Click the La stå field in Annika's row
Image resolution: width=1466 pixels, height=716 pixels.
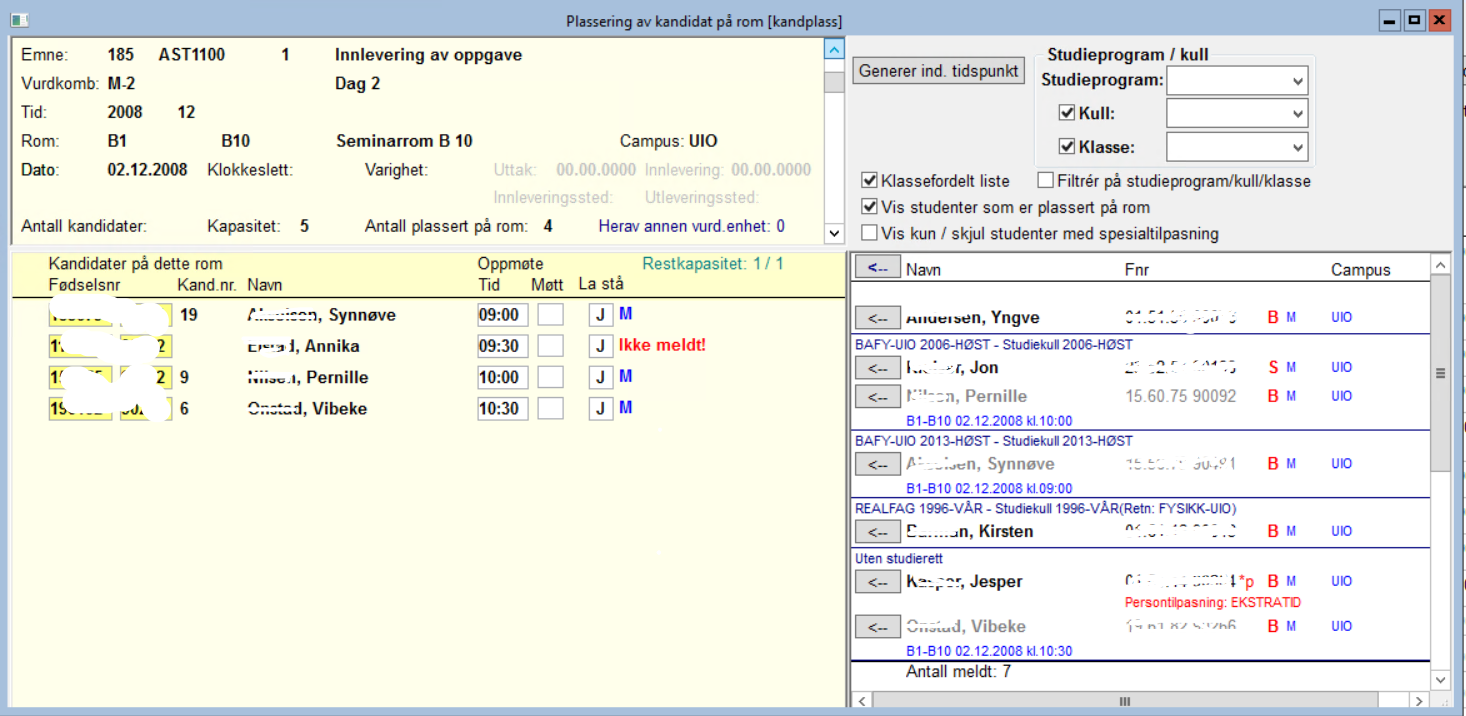click(x=601, y=346)
